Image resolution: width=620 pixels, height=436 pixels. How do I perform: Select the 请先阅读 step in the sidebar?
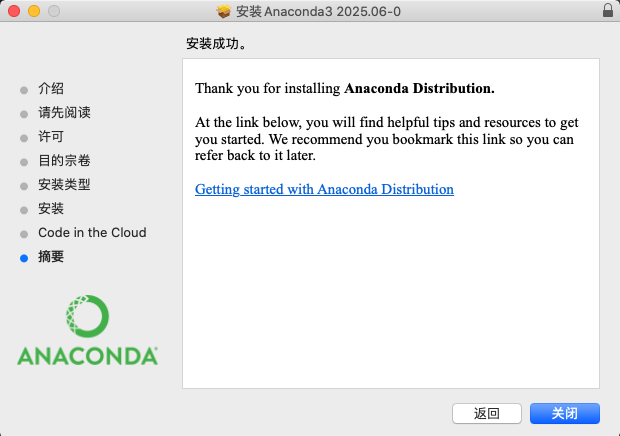pyautogui.click(x=64, y=113)
